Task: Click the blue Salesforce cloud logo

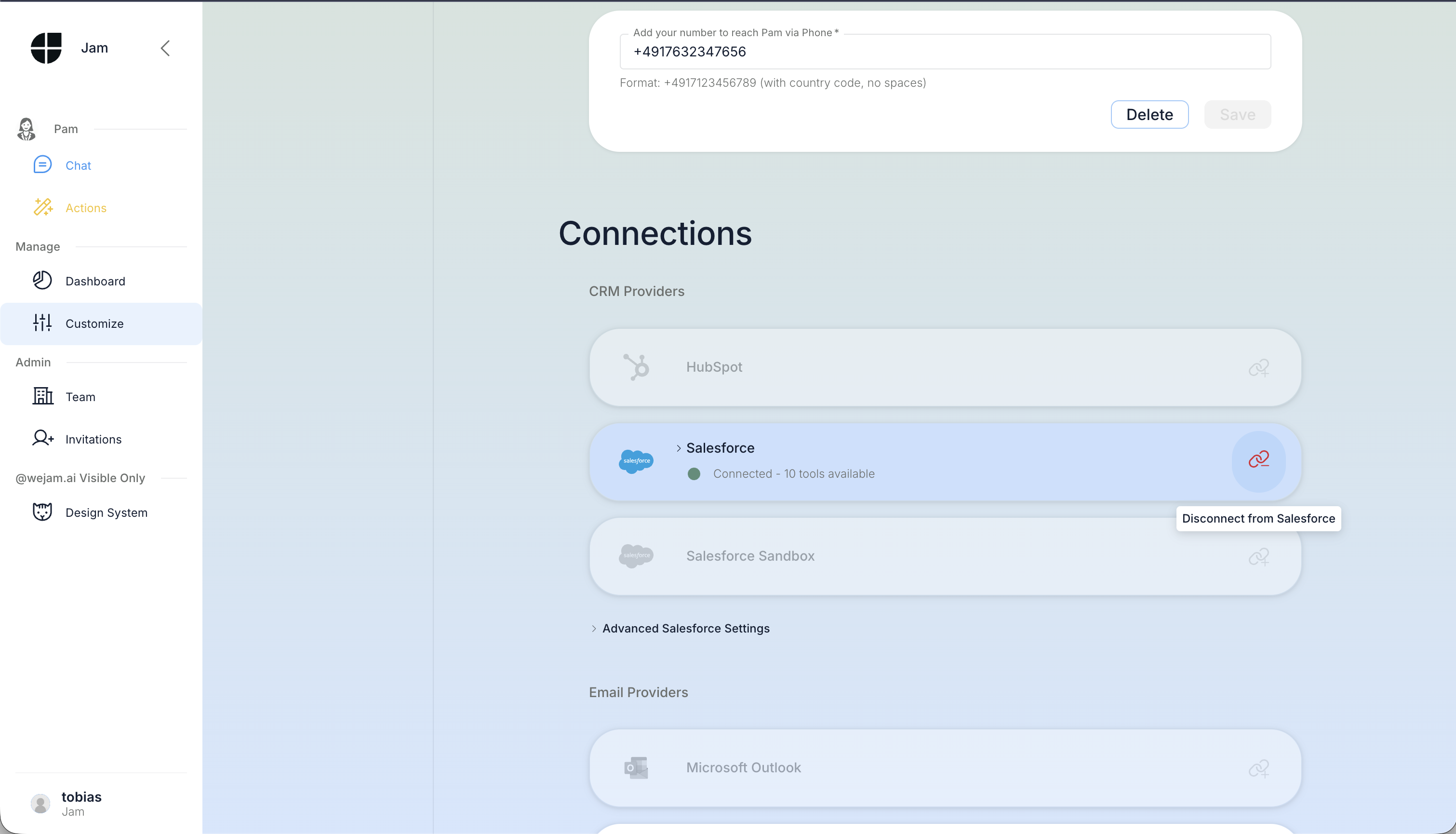Action: tap(636, 462)
